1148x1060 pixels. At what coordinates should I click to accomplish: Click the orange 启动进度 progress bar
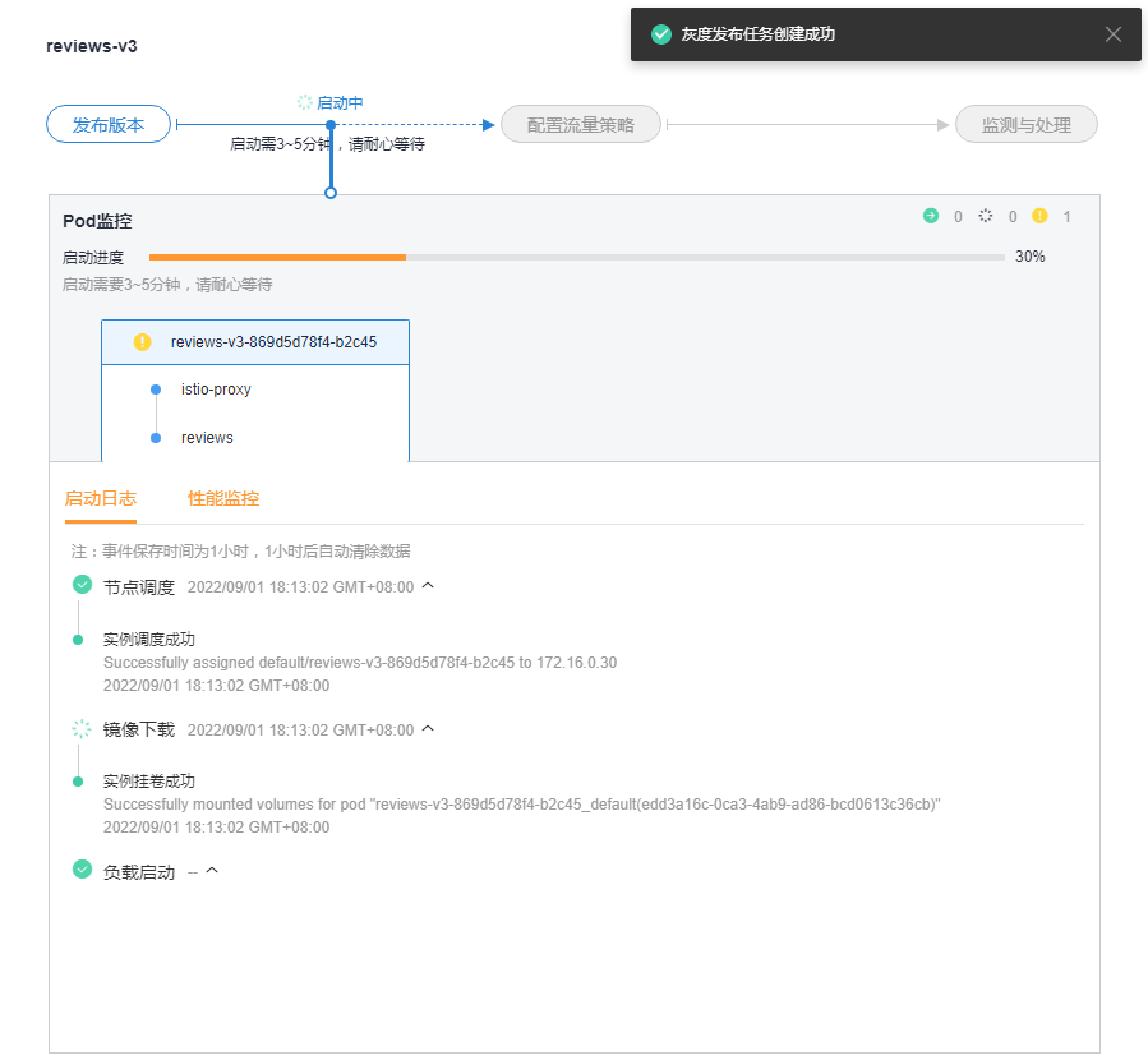point(278,257)
